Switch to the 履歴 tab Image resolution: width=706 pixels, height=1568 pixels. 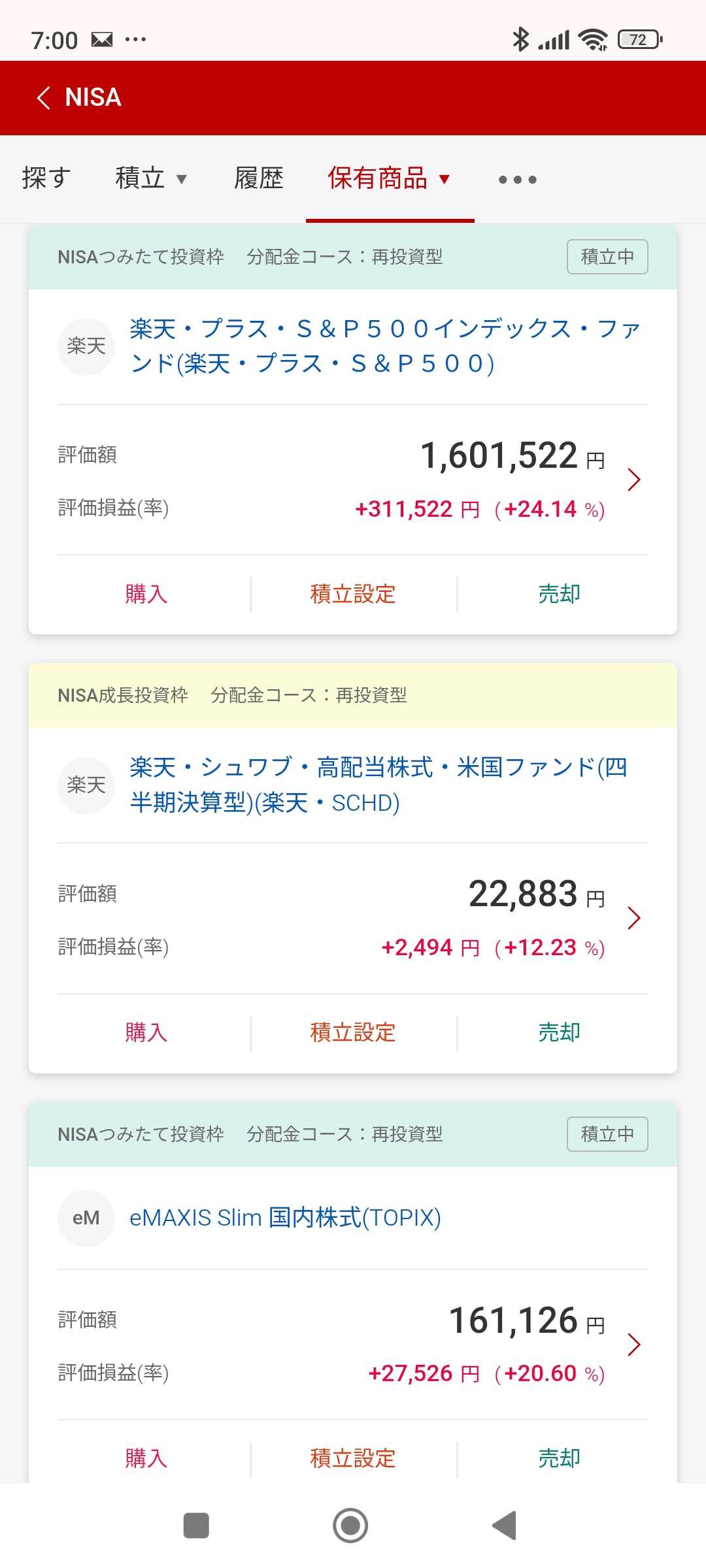coord(259,178)
